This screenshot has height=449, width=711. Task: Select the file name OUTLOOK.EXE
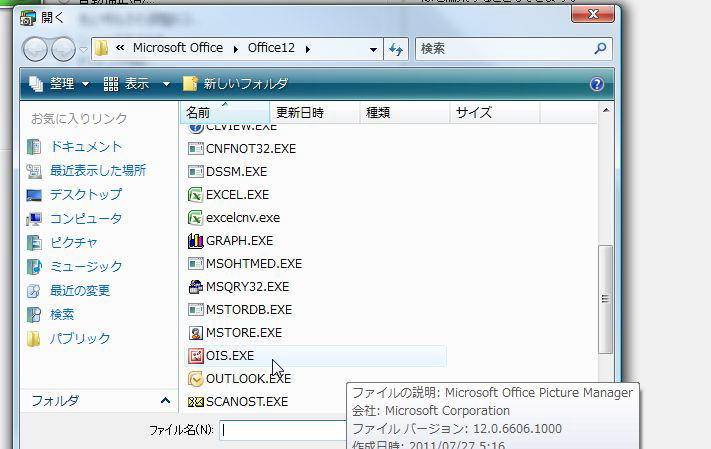[x=248, y=379]
